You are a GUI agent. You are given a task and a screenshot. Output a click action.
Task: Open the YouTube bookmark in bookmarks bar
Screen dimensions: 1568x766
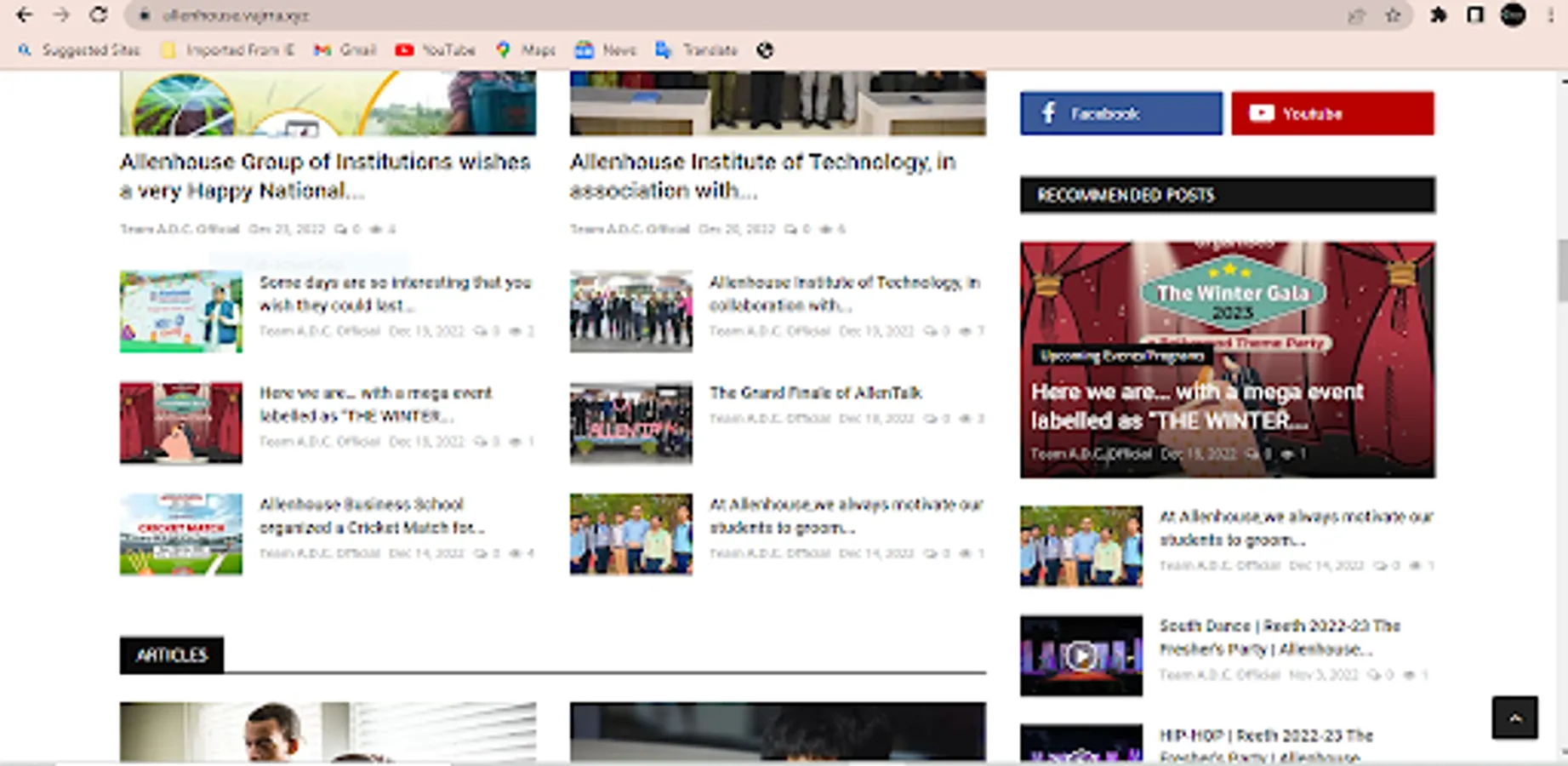tap(436, 50)
